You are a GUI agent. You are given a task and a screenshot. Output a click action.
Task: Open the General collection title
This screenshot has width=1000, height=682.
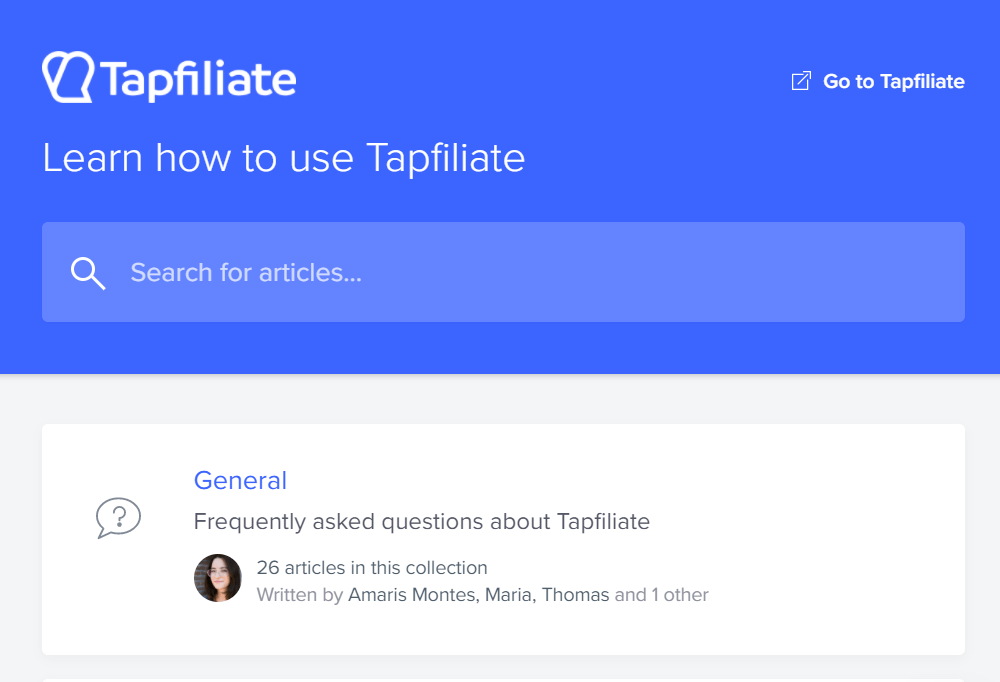(x=240, y=480)
